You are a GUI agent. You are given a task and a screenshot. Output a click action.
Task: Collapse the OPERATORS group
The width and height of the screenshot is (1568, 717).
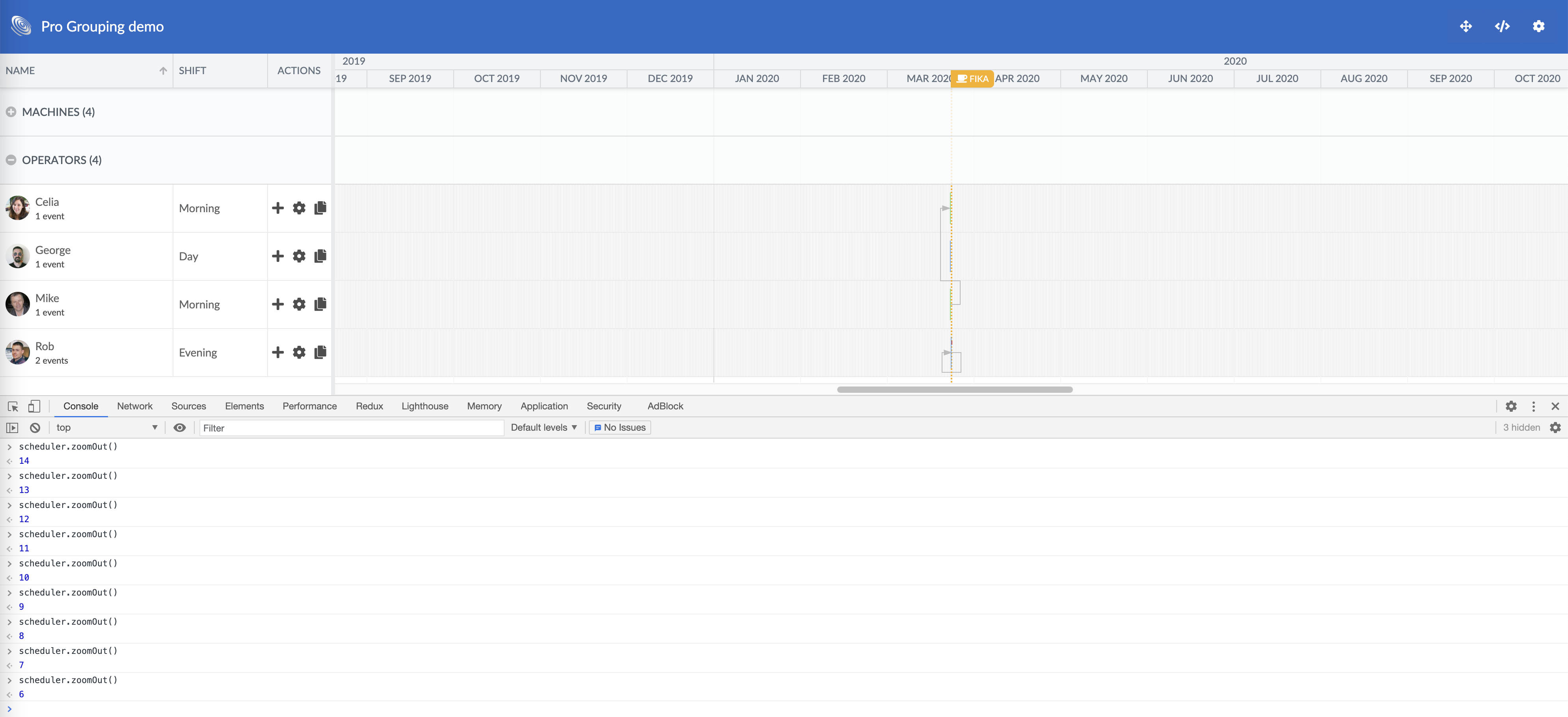10,160
